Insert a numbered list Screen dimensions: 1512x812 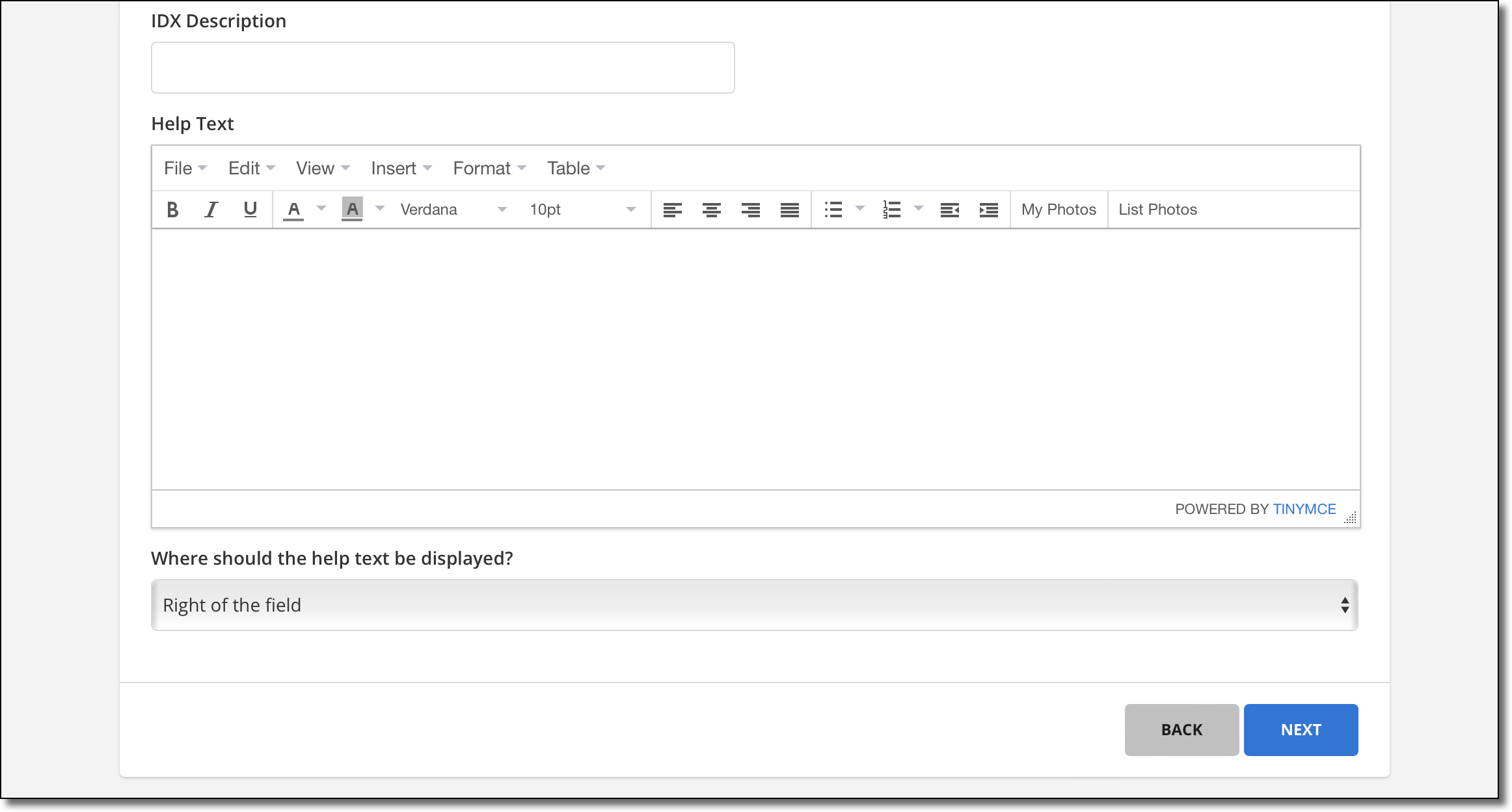892,210
